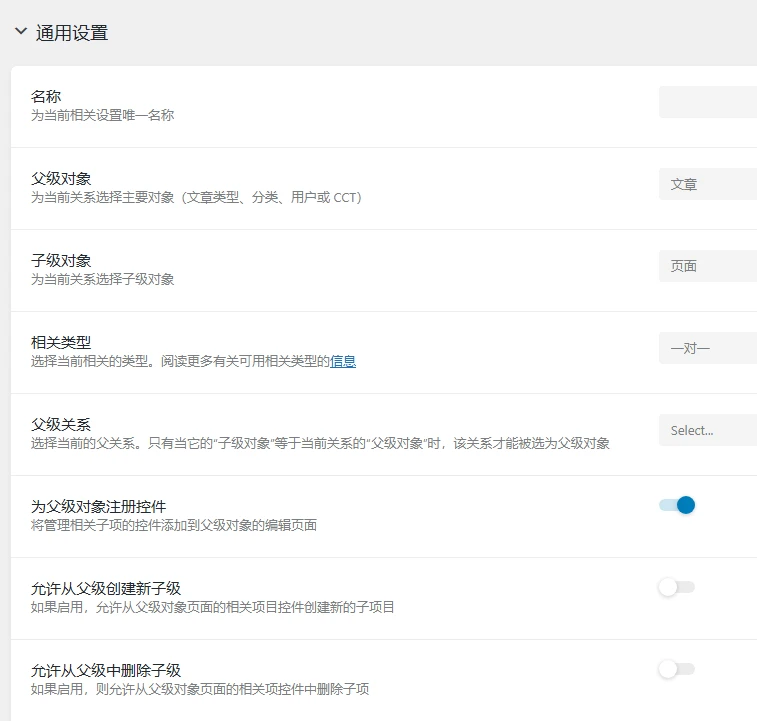The height and width of the screenshot is (721, 757).
Task: Click description 将管理相关子项的控件添加到父级对象的编辑页面
Action: click(174, 525)
